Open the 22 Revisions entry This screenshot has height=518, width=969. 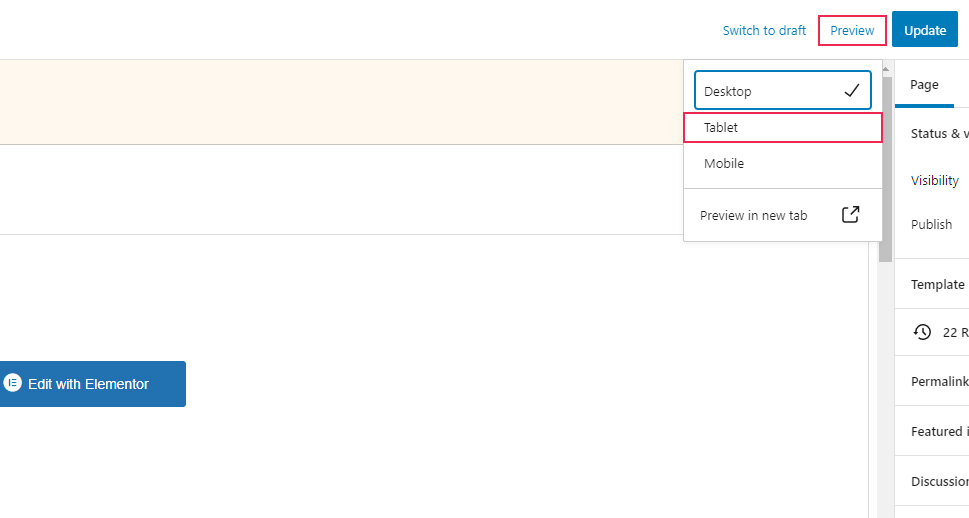click(954, 332)
